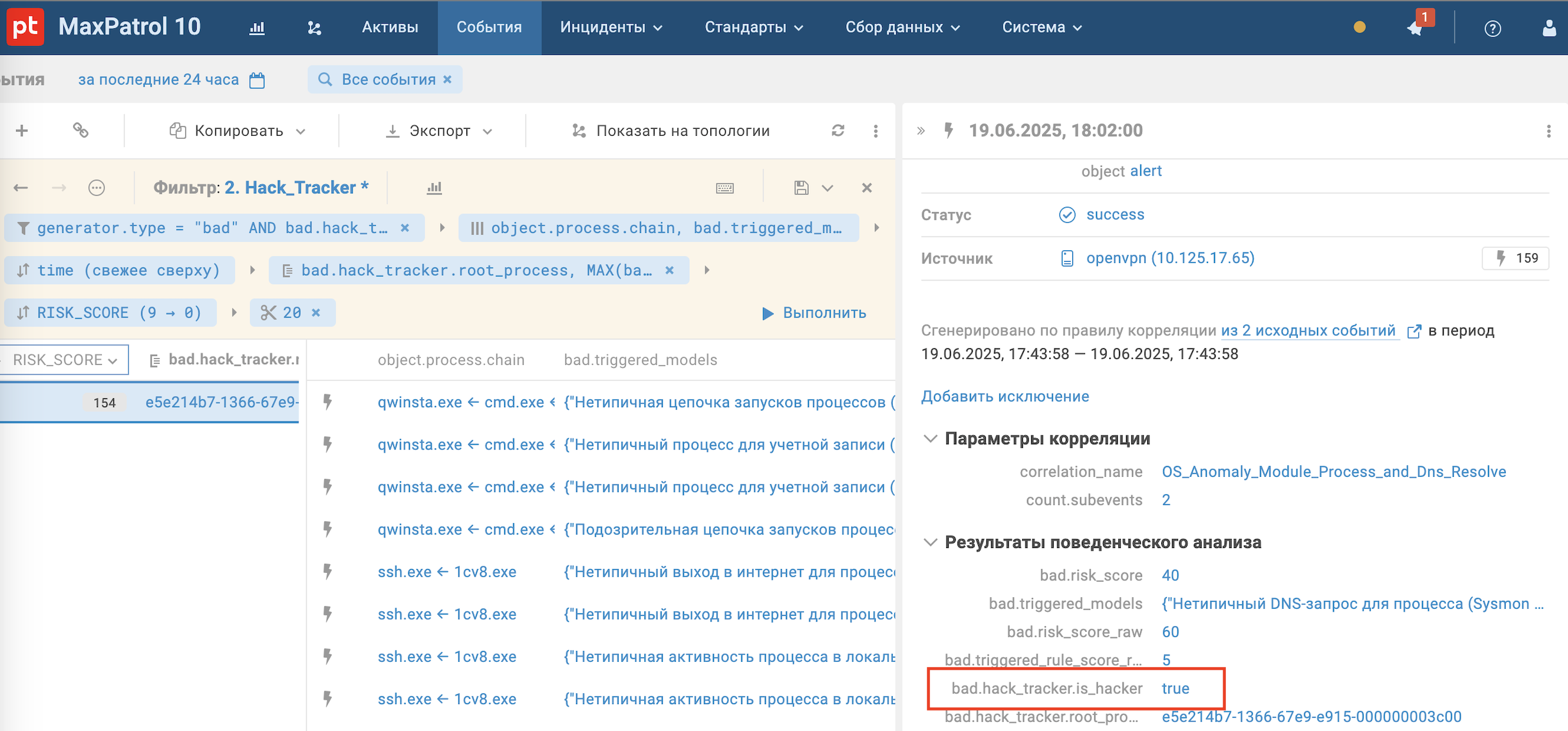The height and width of the screenshot is (731, 1568).
Task: Click the plus add icon in toolbar
Action: (x=22, y=131)
